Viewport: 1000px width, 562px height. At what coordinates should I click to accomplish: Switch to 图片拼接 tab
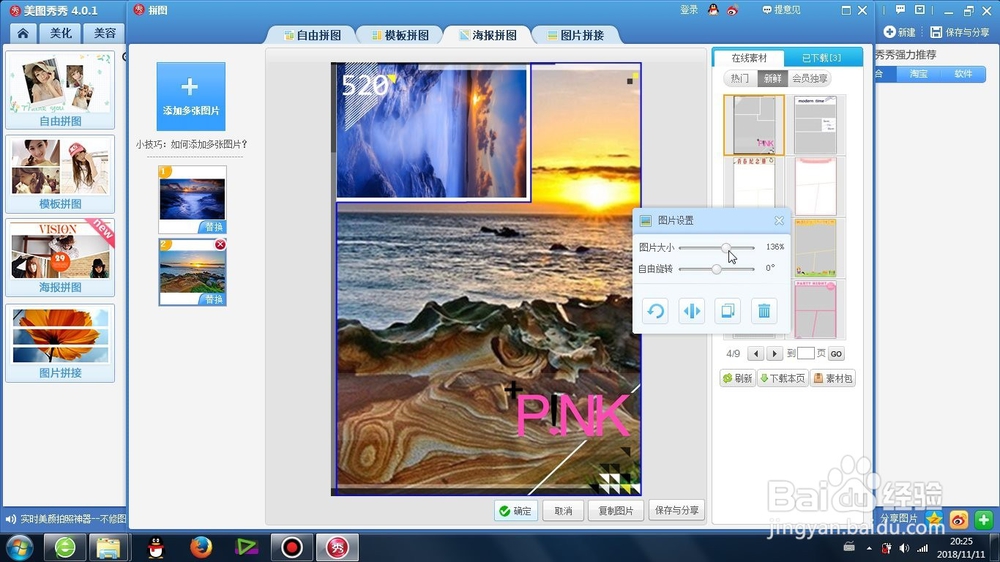[x=577, y=35]
